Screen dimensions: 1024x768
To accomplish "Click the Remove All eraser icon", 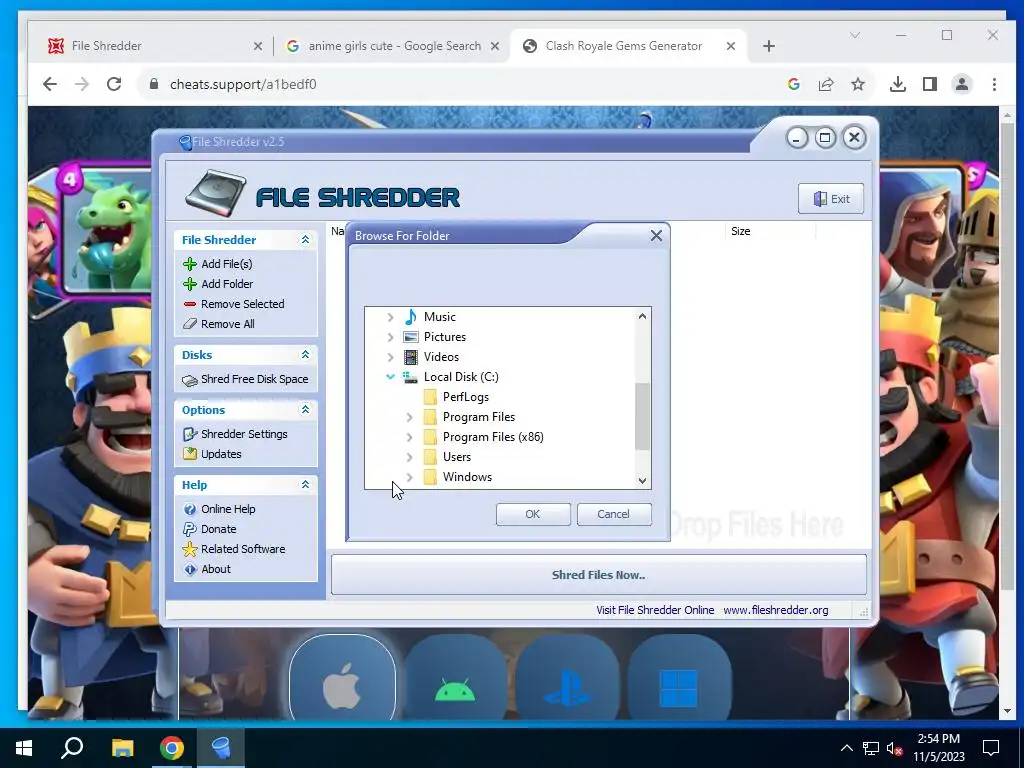I will click(190, 324).
